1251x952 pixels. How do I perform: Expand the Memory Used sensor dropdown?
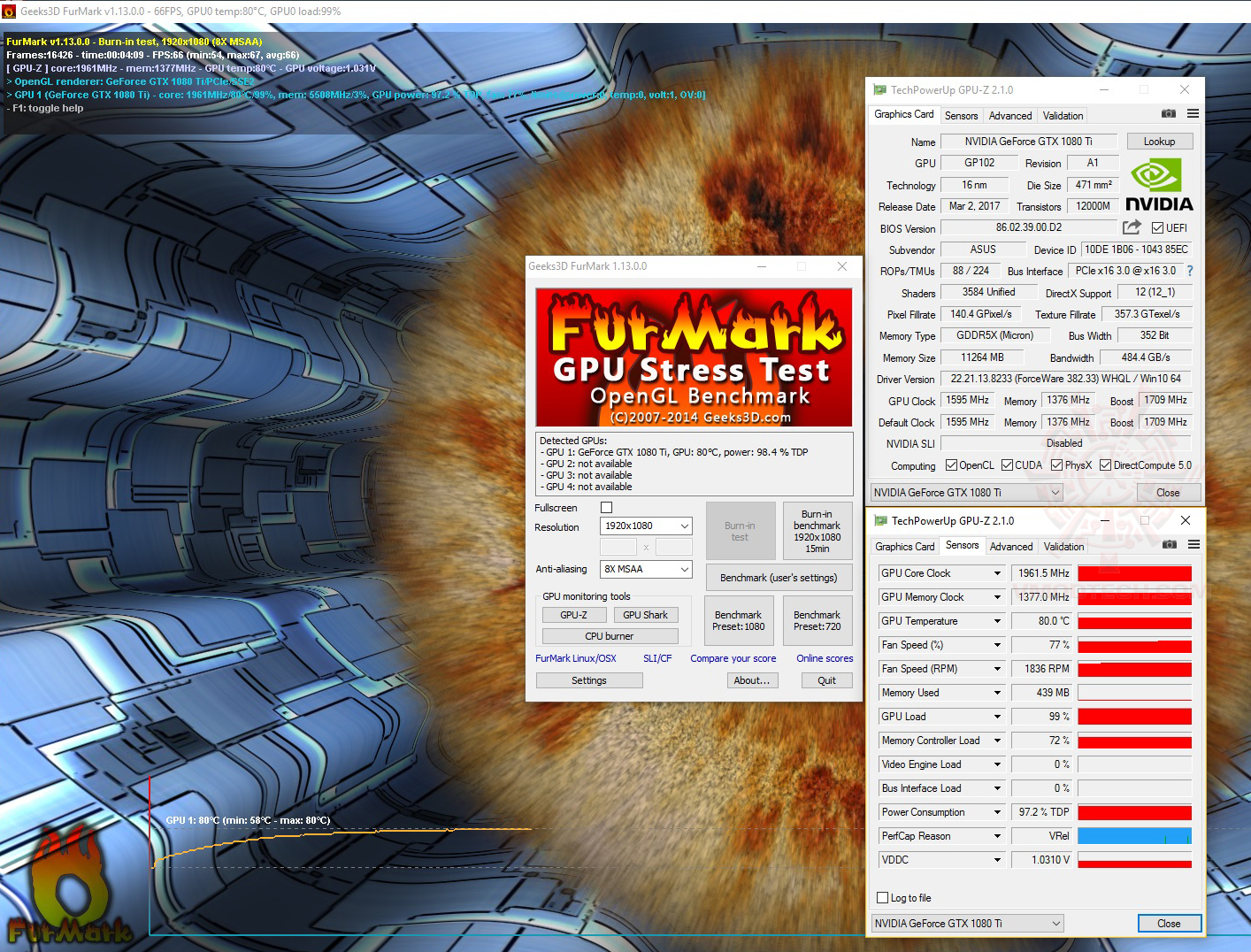(997, 693)
